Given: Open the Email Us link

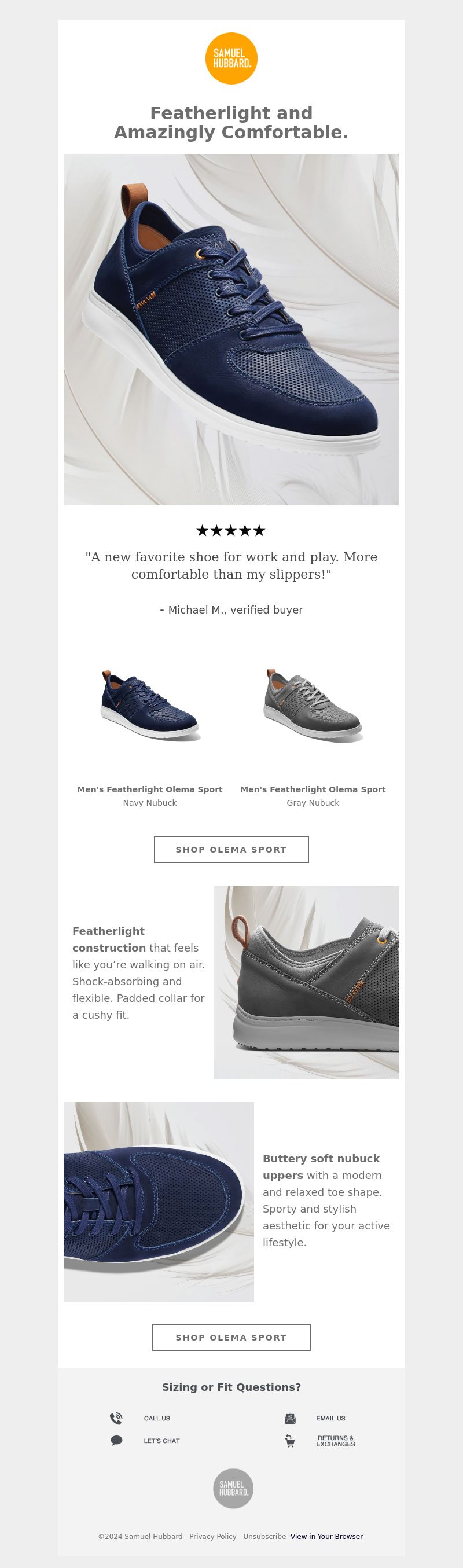Looking at the screenshot, I should pyautogui.click(x=330, y=1418).
